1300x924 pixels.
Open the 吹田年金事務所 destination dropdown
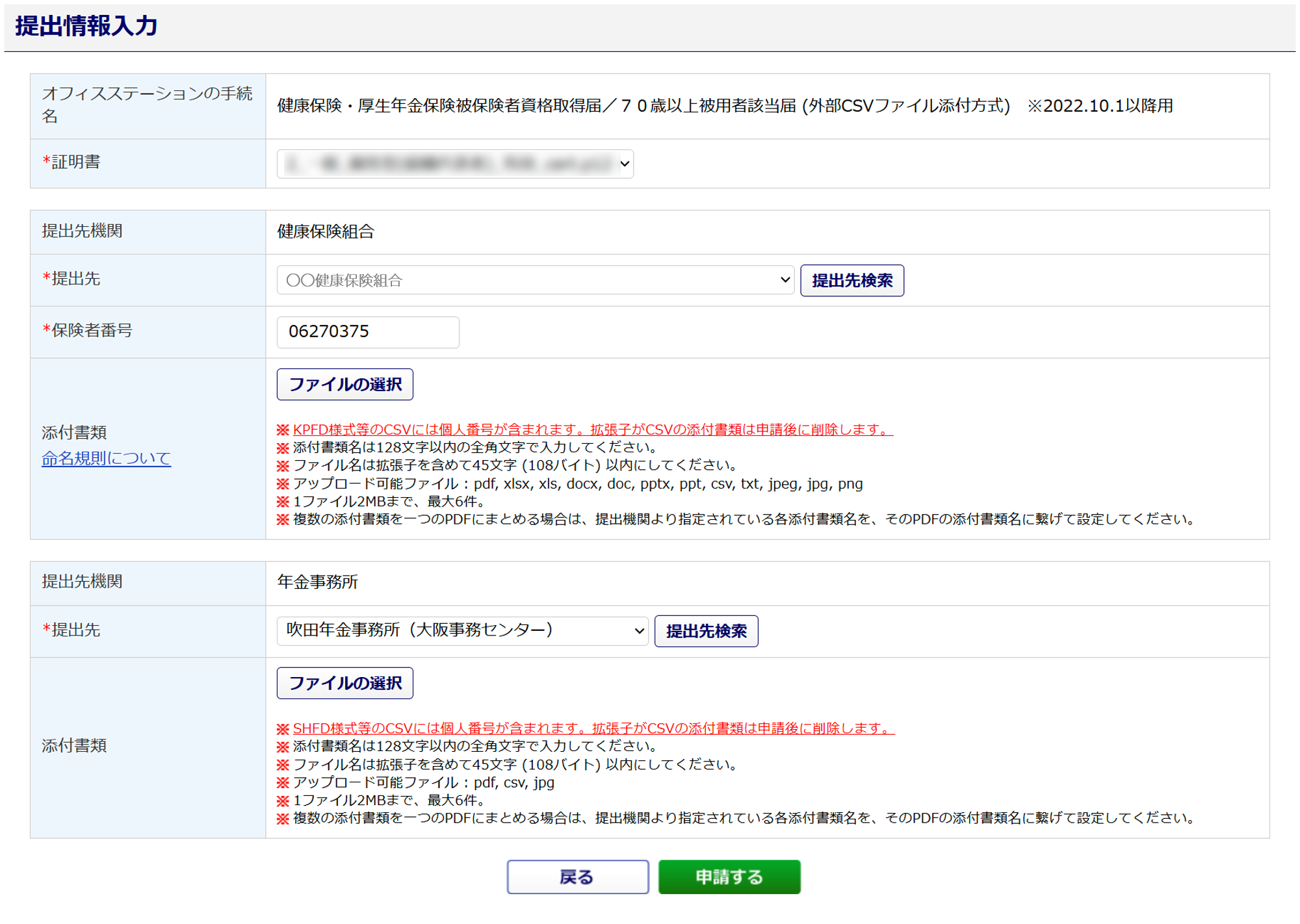[462, 630]
